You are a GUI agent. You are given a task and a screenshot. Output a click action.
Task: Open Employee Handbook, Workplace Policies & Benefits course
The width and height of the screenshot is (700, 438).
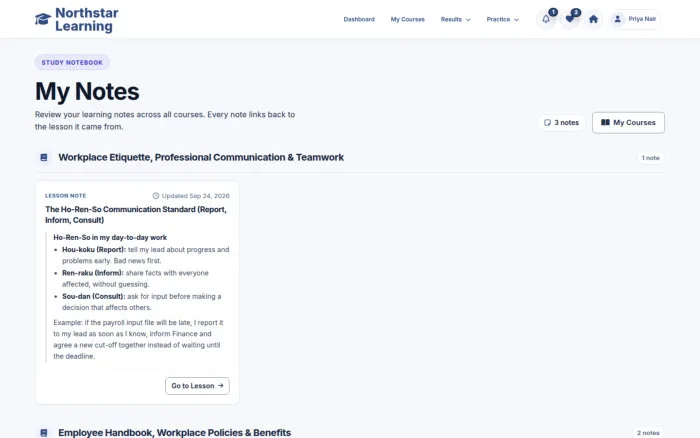[x=175, y=433]
